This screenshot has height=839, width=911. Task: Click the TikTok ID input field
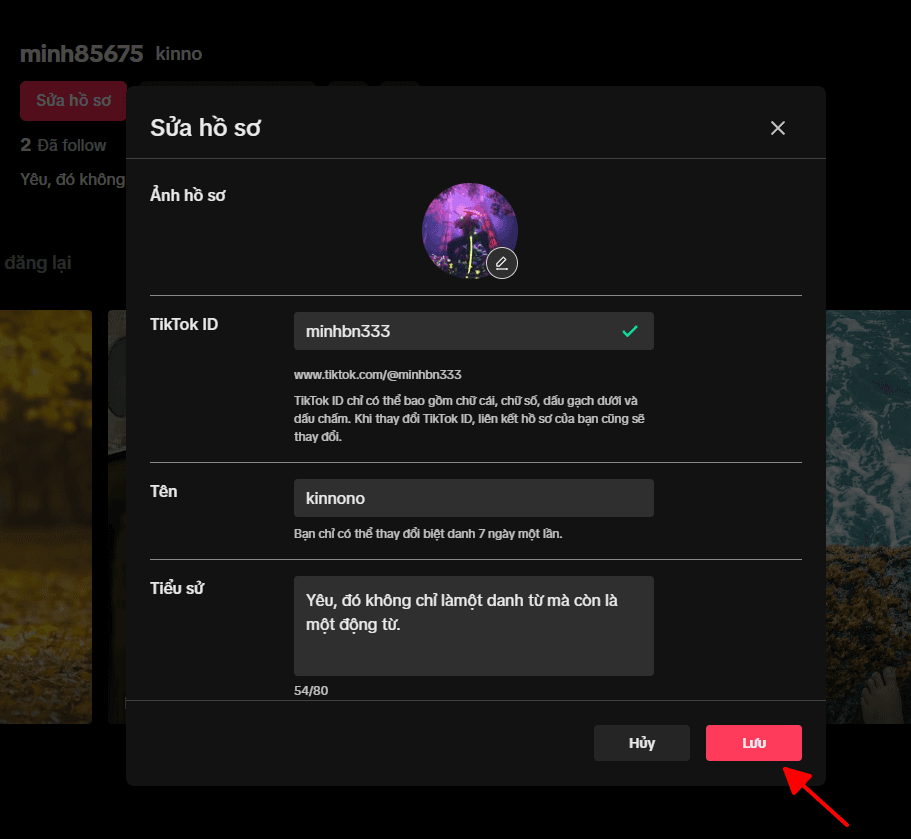click(x=474, y=331)
